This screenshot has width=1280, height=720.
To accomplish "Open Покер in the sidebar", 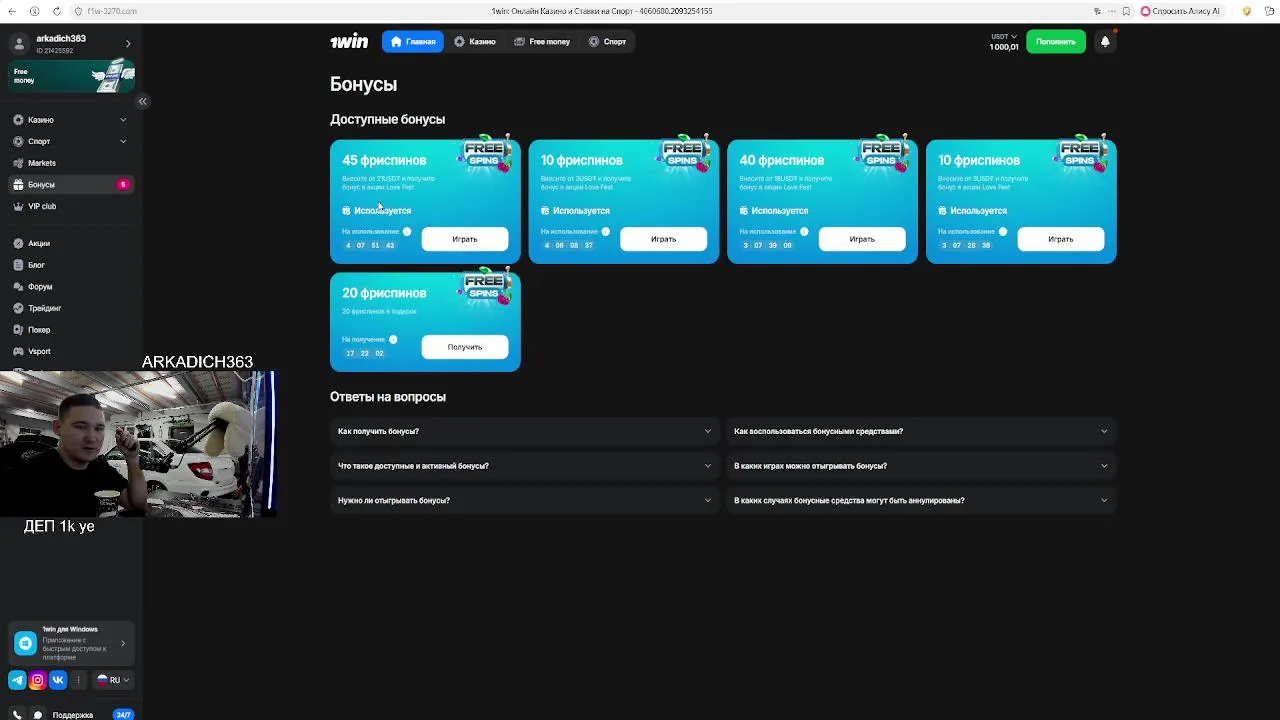I will click(39, 330).
